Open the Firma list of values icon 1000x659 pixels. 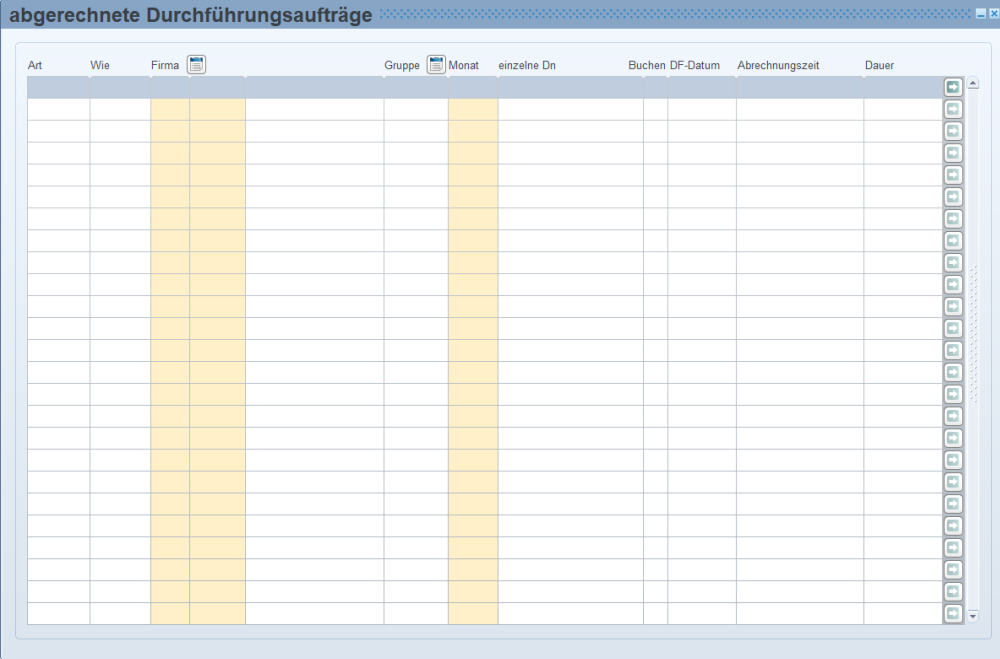point(196,64)
